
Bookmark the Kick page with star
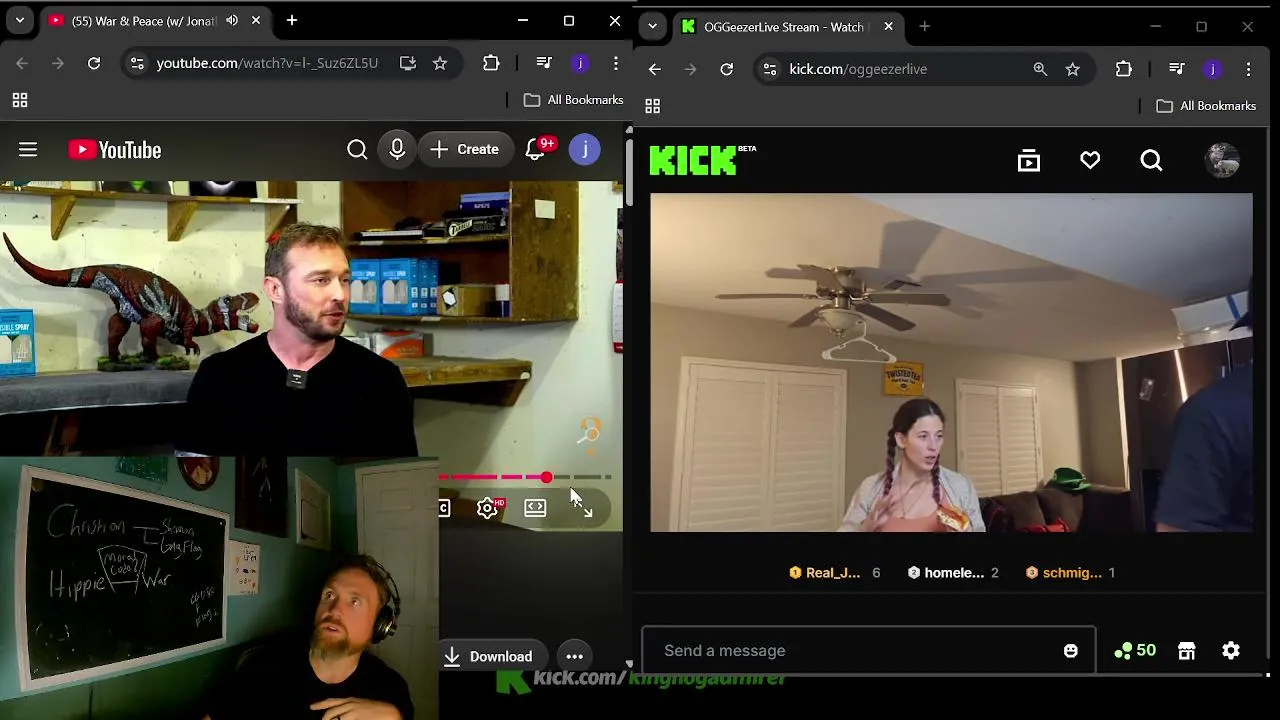click(1073, 69)
